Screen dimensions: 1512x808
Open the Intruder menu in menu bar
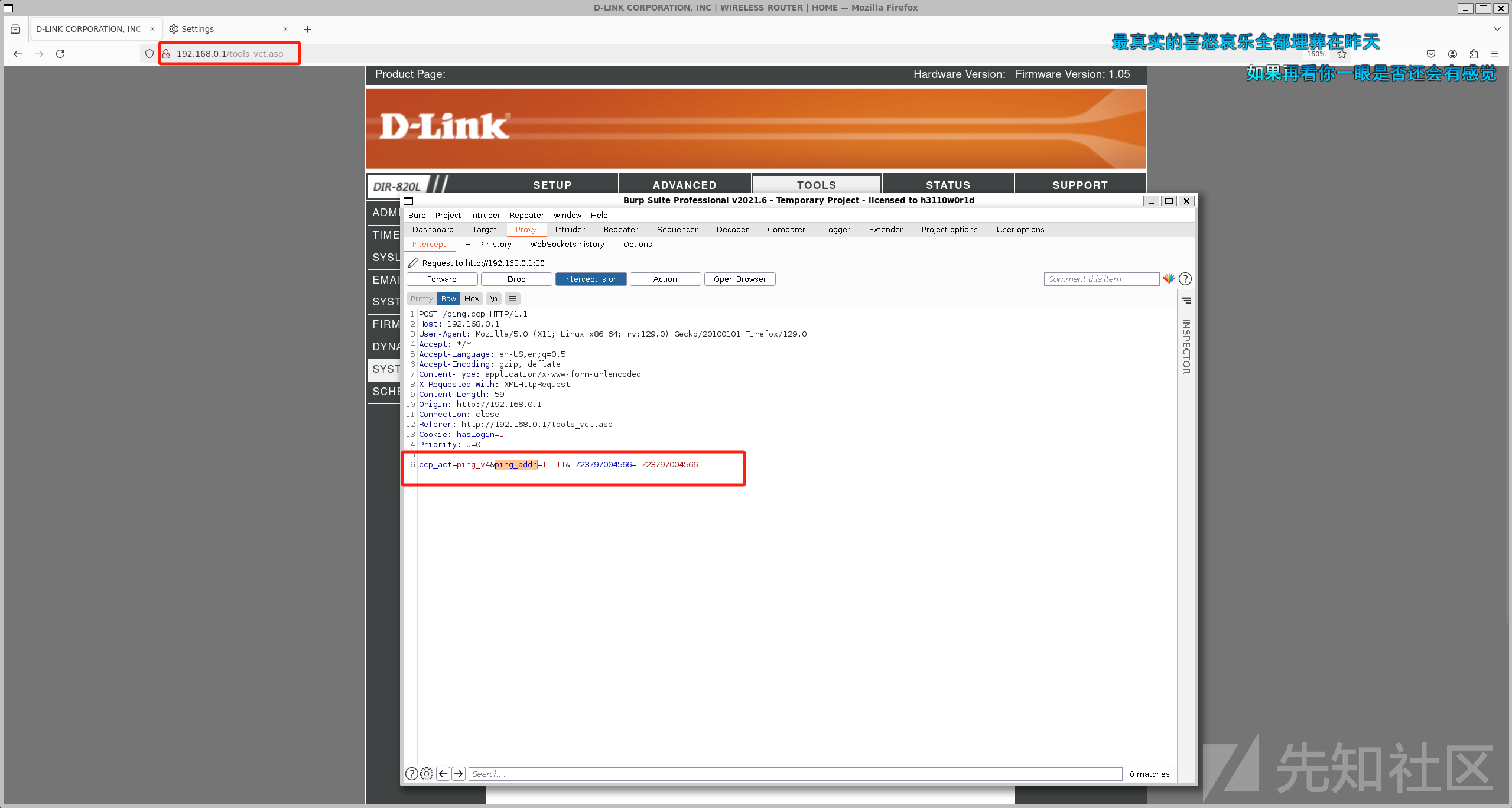pyautogui.click(x=485, y=215)
